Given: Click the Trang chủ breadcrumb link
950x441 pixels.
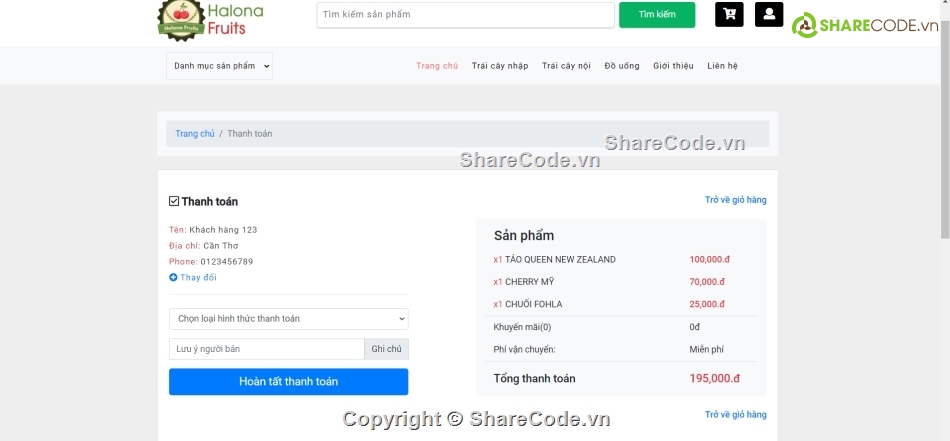Looking at the screenshot, I should click(x=195, y=134).
